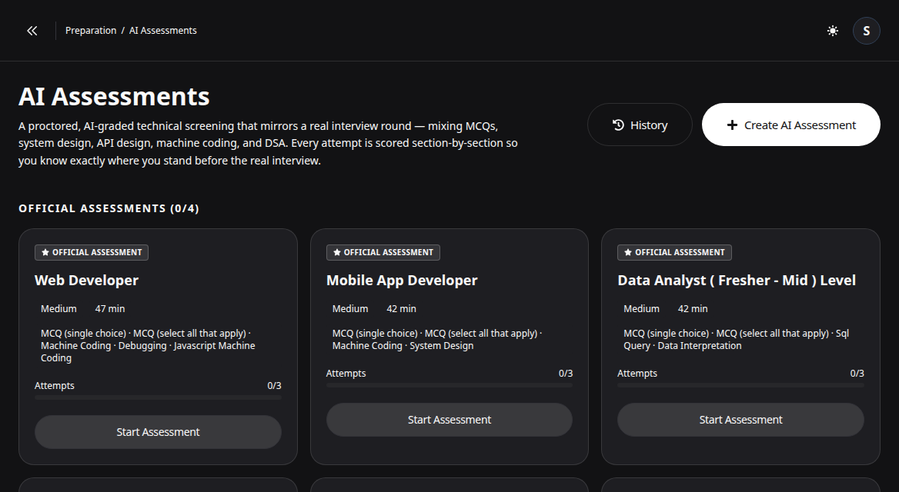Click 42 min duration on Data Analyst card
Viewport: 899px width, 492px height.
pyautogui.click(x=693, y=309)
